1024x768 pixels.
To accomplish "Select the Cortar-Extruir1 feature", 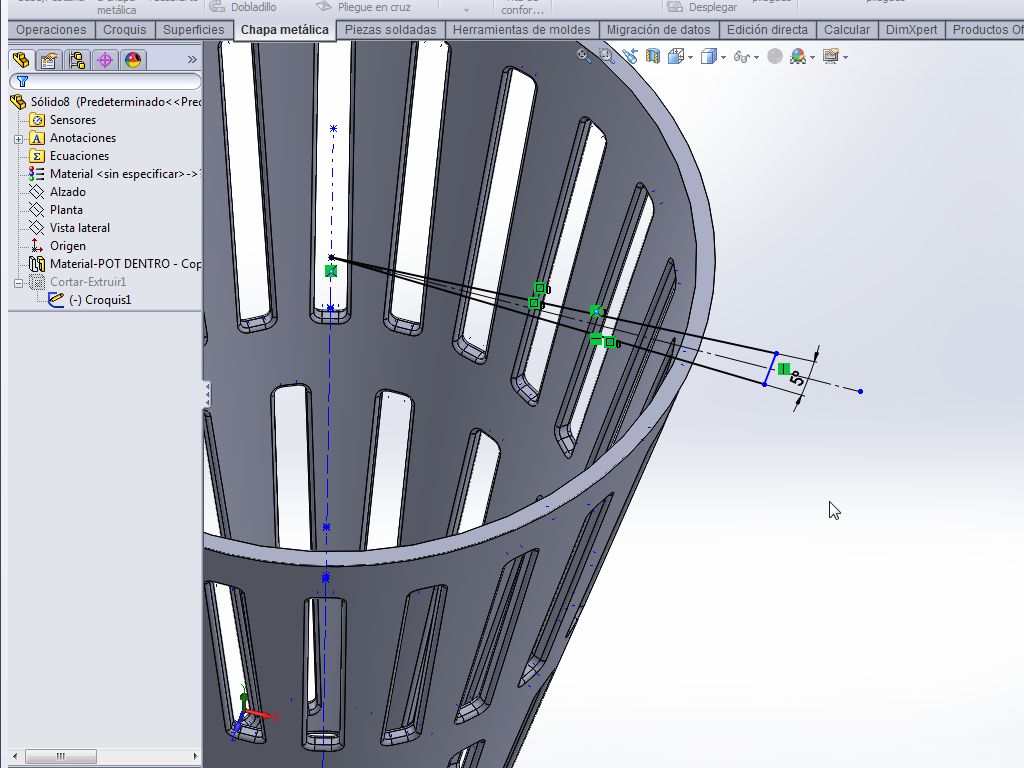I will point(88,281).
